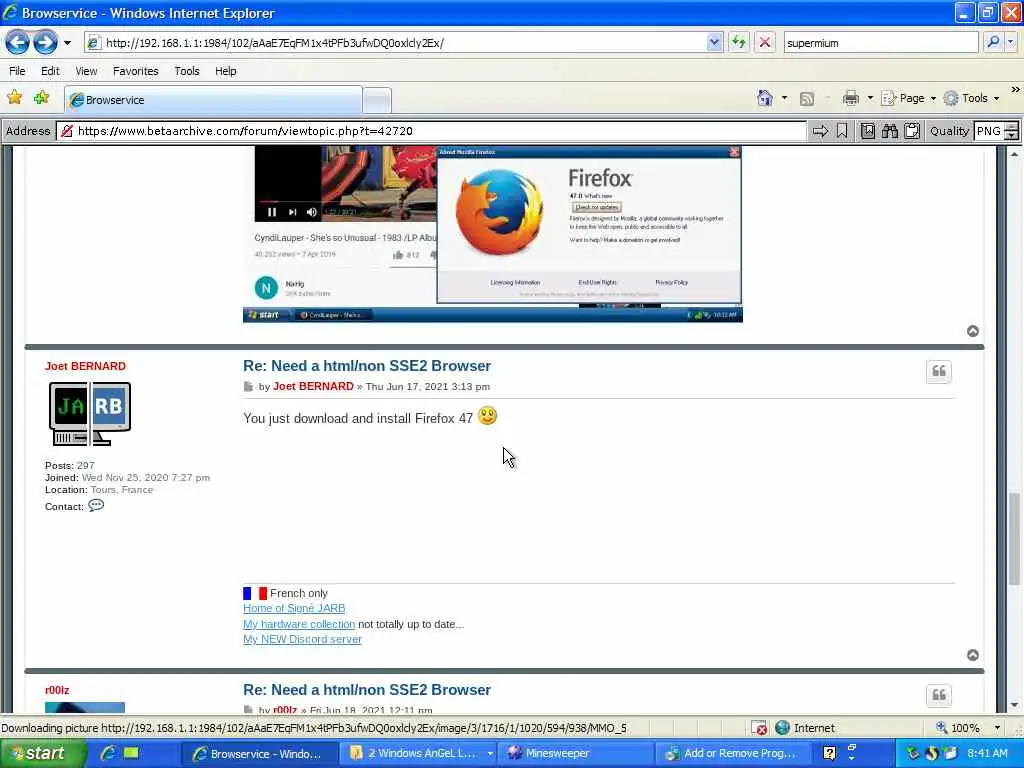Open Joet BERNARD post title link
This screenshot has width=1024, height=768.
pos(367,366)
